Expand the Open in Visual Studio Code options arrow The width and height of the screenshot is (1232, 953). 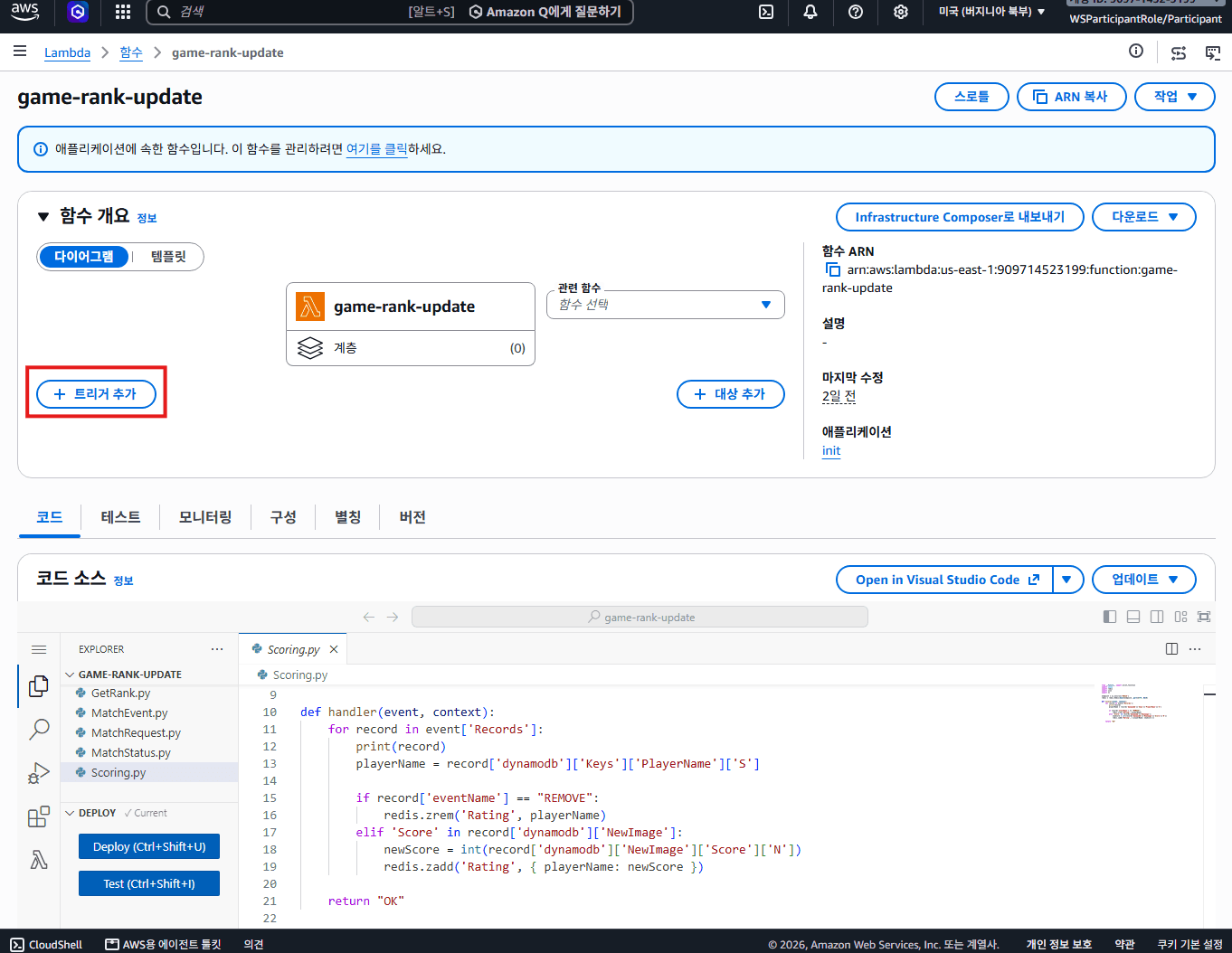tap(1068, 580)
